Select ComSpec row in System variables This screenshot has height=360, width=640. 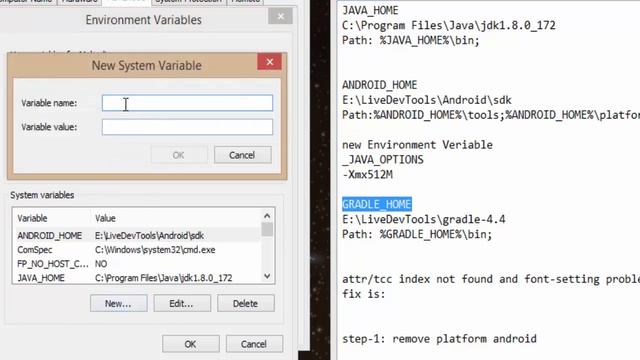click(x=137, y=250)
